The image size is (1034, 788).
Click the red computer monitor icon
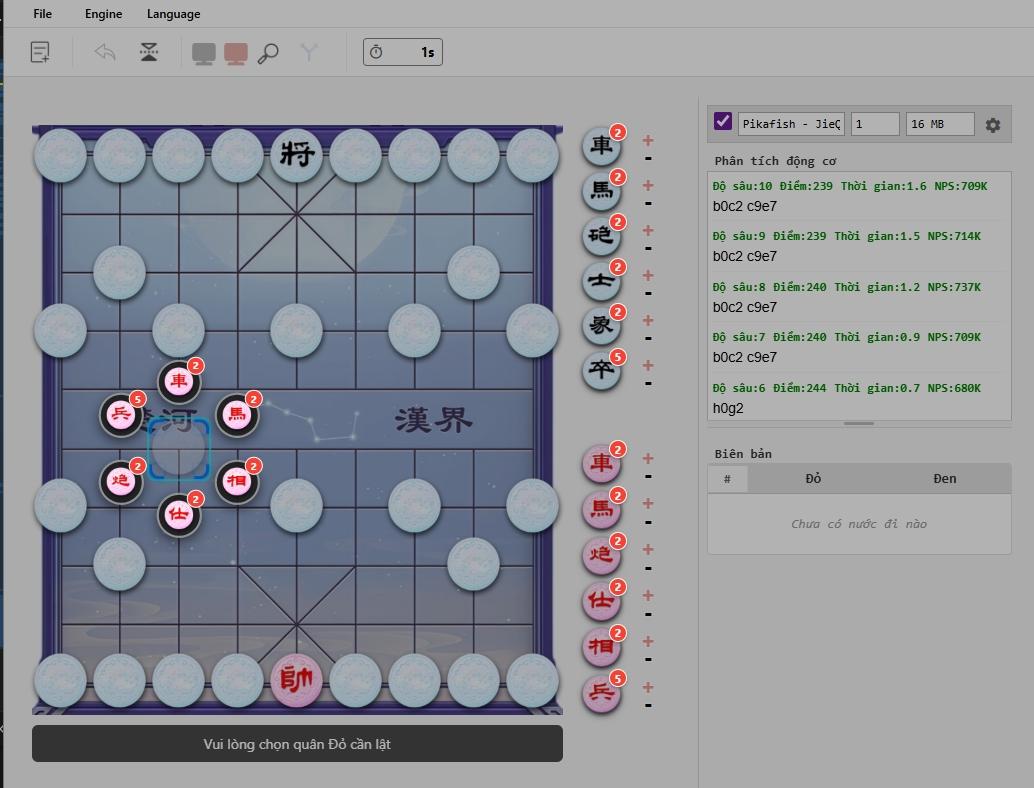[236, 53]
